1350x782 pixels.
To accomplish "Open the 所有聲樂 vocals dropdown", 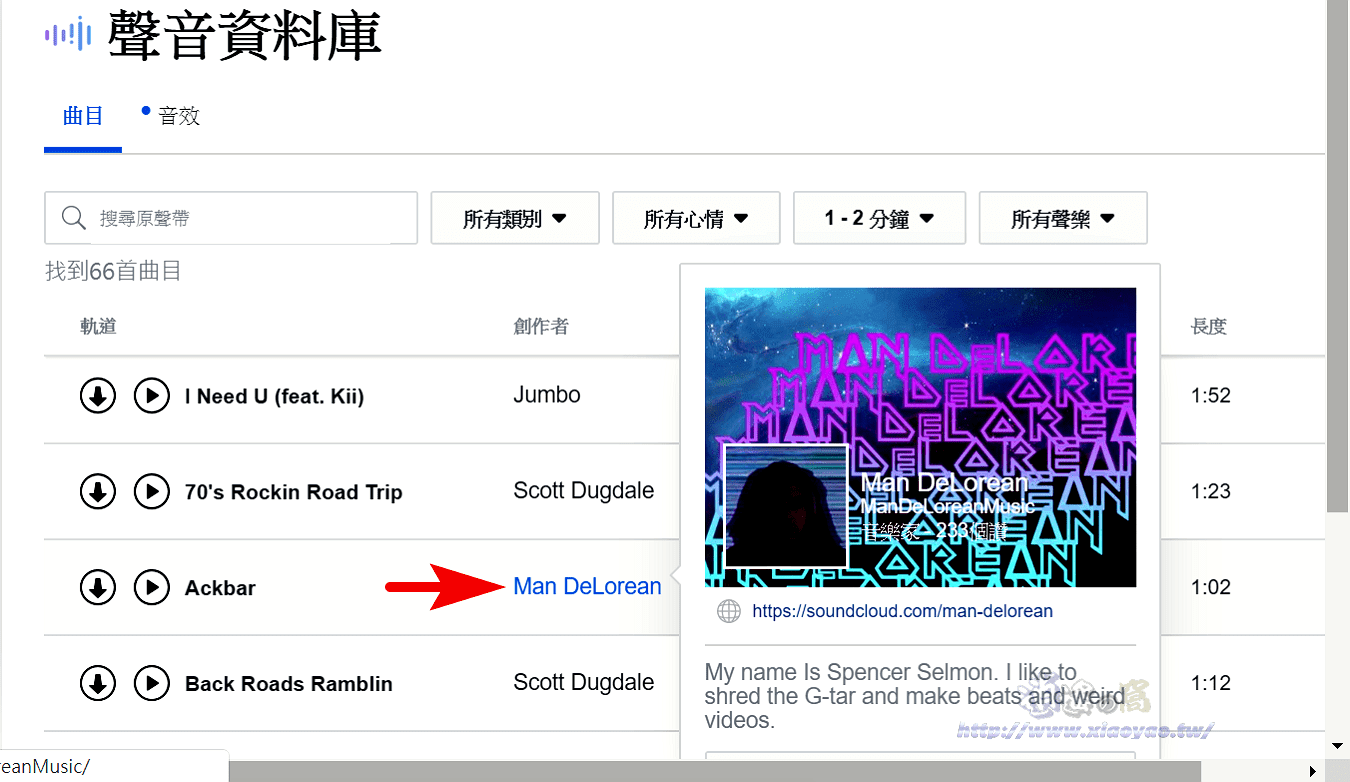I will pos(1063,217).
